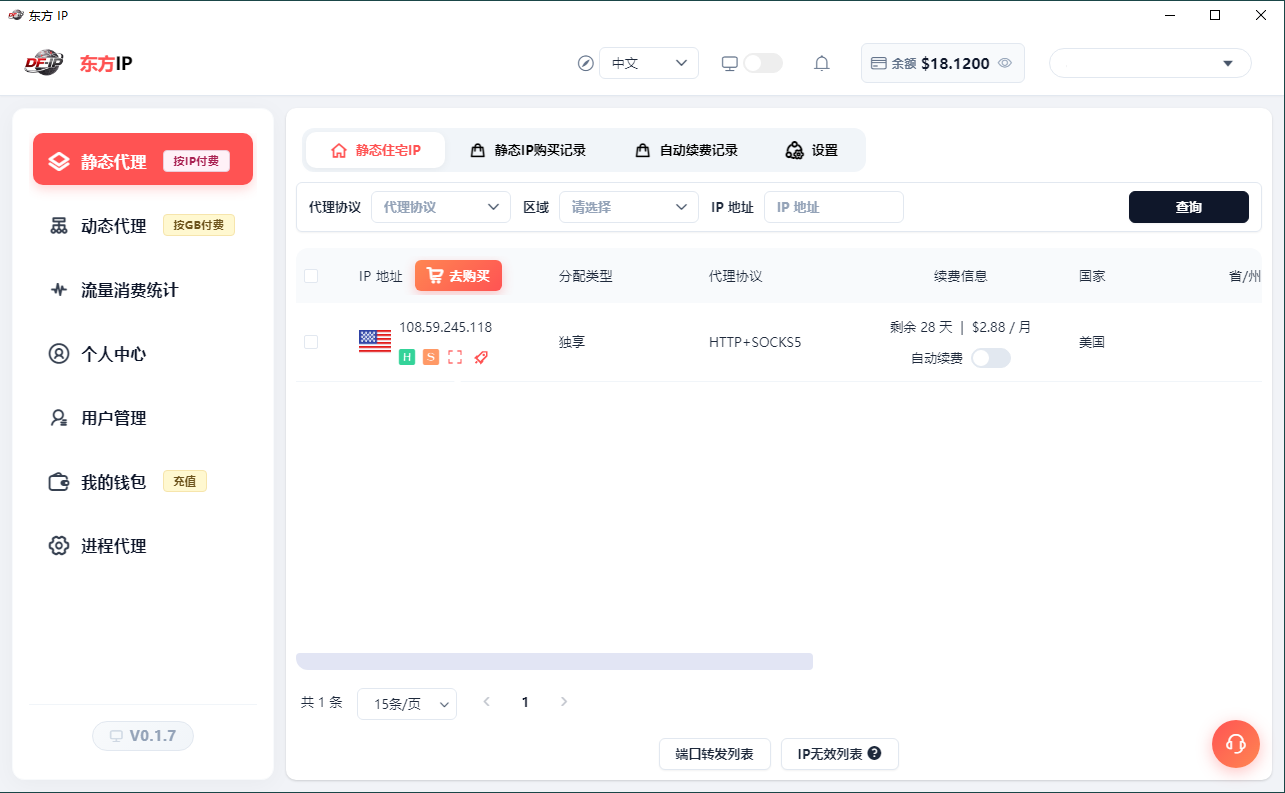Open the 15条/页 page size dropdown
Screen dimensions: 1285x793
(407, 704)
